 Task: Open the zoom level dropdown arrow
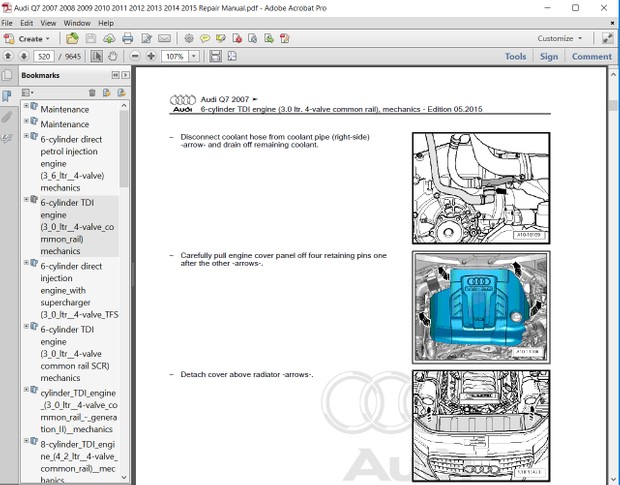(x=194, y=57)
